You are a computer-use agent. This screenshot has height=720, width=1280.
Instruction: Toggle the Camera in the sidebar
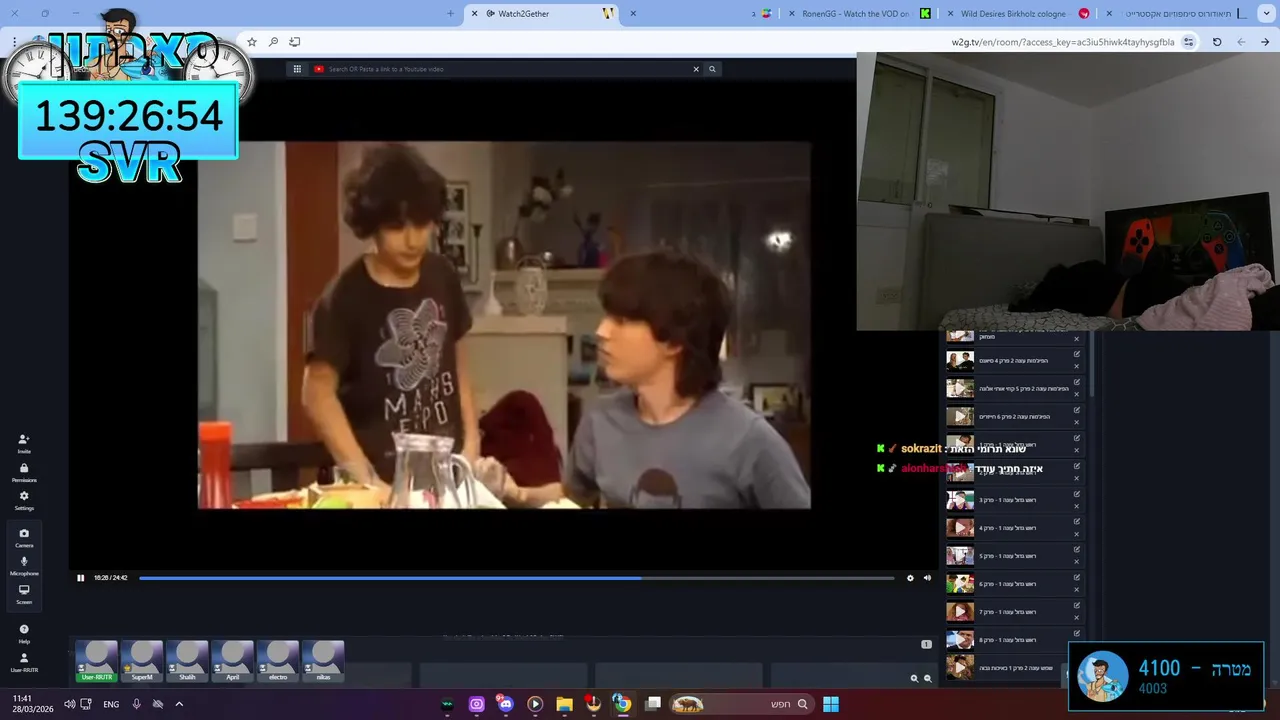tap(24, 538)
